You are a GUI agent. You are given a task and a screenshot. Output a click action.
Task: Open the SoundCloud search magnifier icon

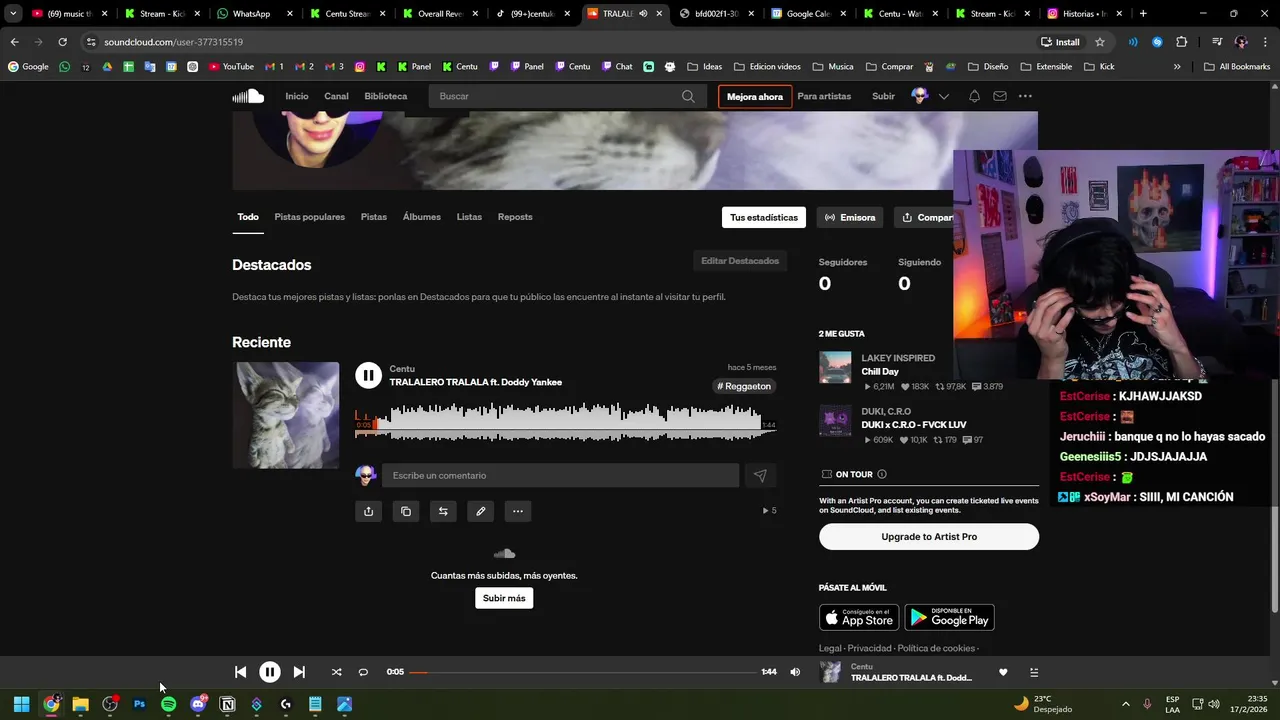click(x=688, y=96)
